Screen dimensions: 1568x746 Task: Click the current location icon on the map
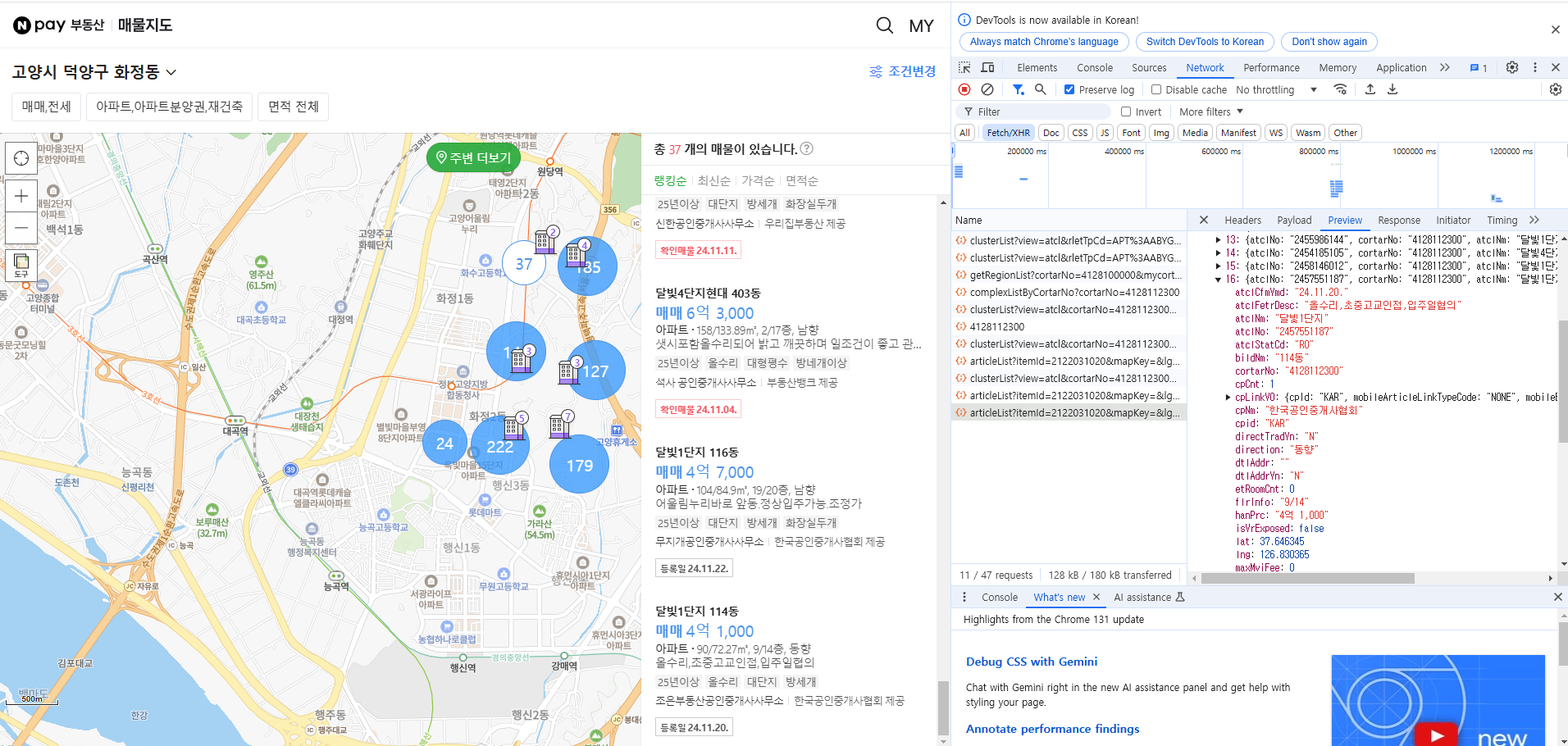(x=21, y=158)
